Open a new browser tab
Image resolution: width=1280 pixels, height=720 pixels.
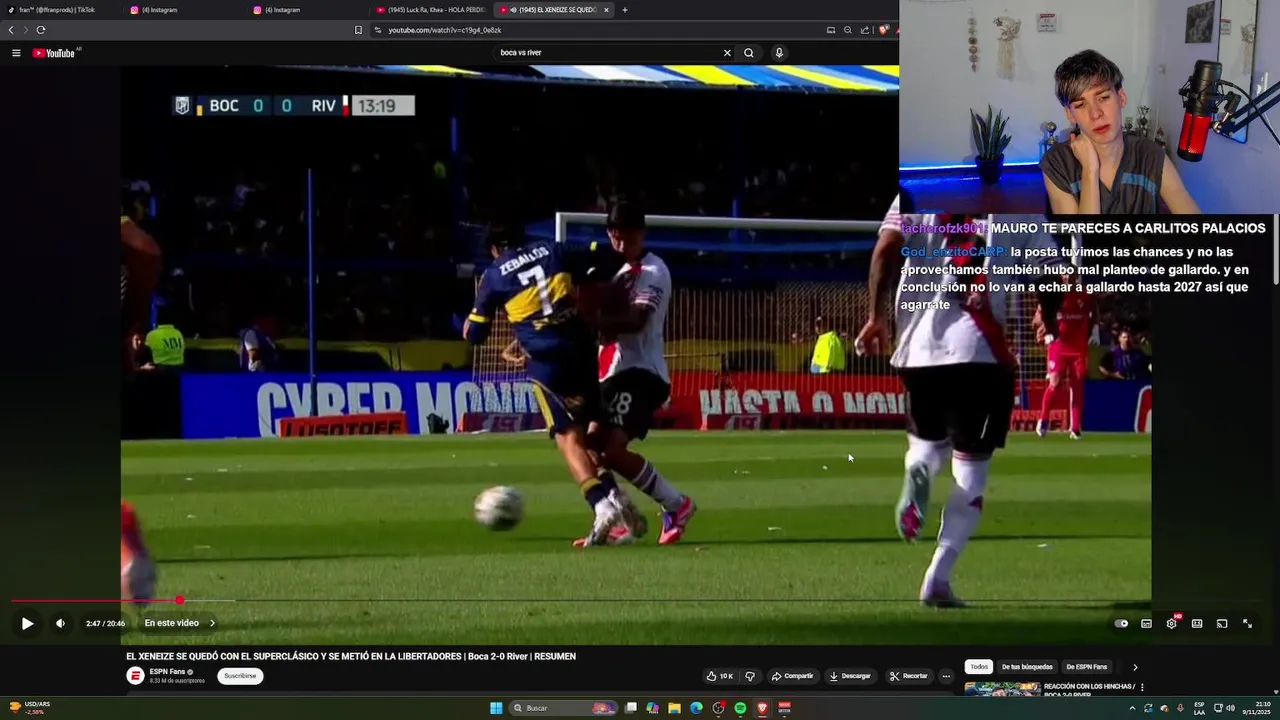coord(625,10)
